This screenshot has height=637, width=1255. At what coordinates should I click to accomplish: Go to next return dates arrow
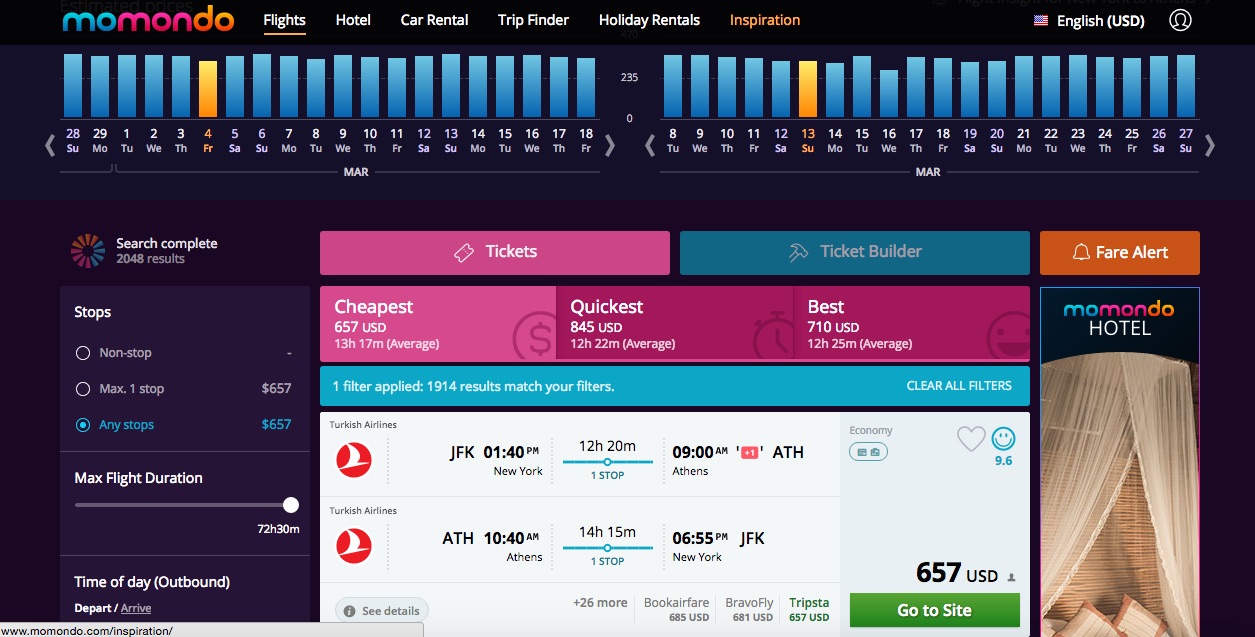click(1210, 146)
